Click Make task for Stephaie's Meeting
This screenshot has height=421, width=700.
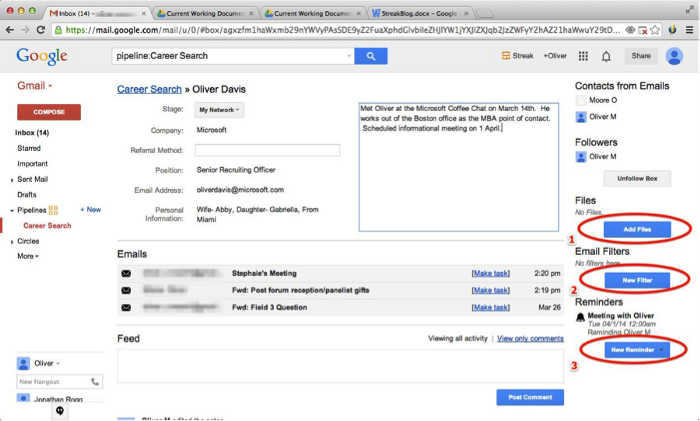[491, 273]
